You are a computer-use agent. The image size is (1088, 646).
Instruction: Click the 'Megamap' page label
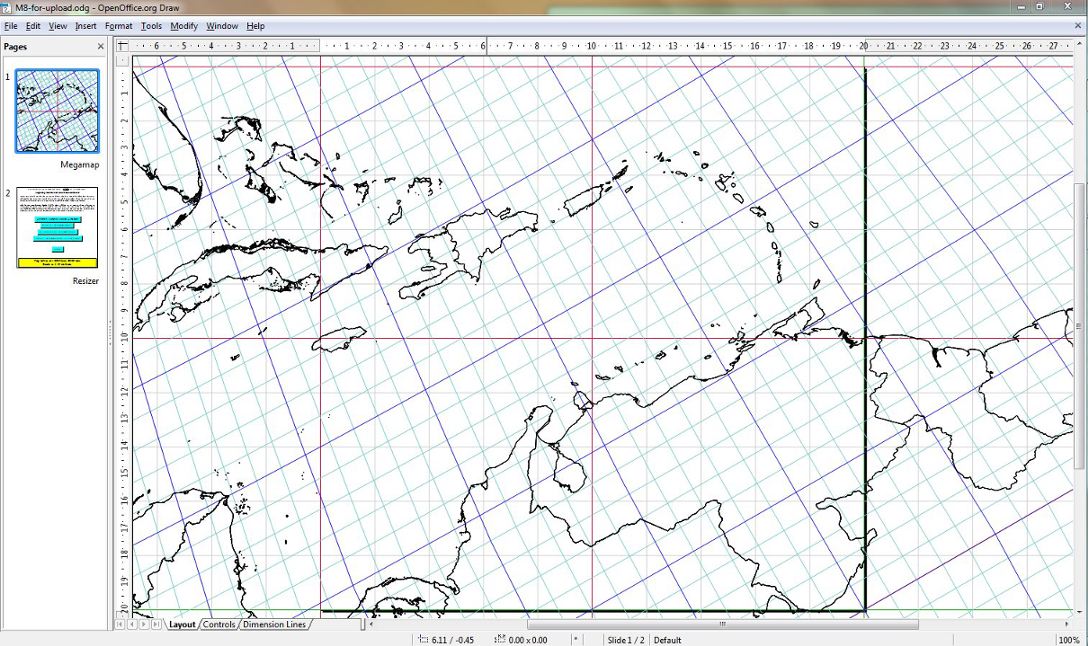click(80, 164)
